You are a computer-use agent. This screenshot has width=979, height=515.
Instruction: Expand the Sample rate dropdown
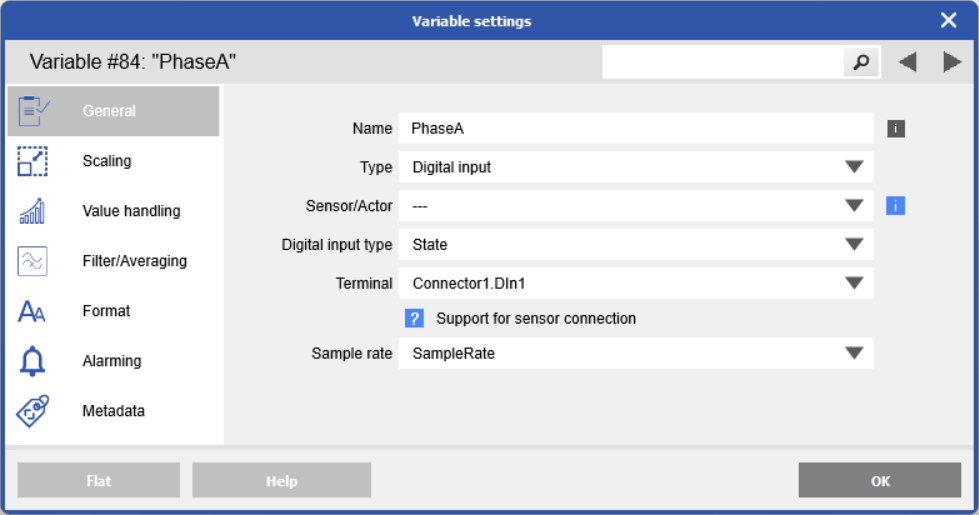coord(854,353)
